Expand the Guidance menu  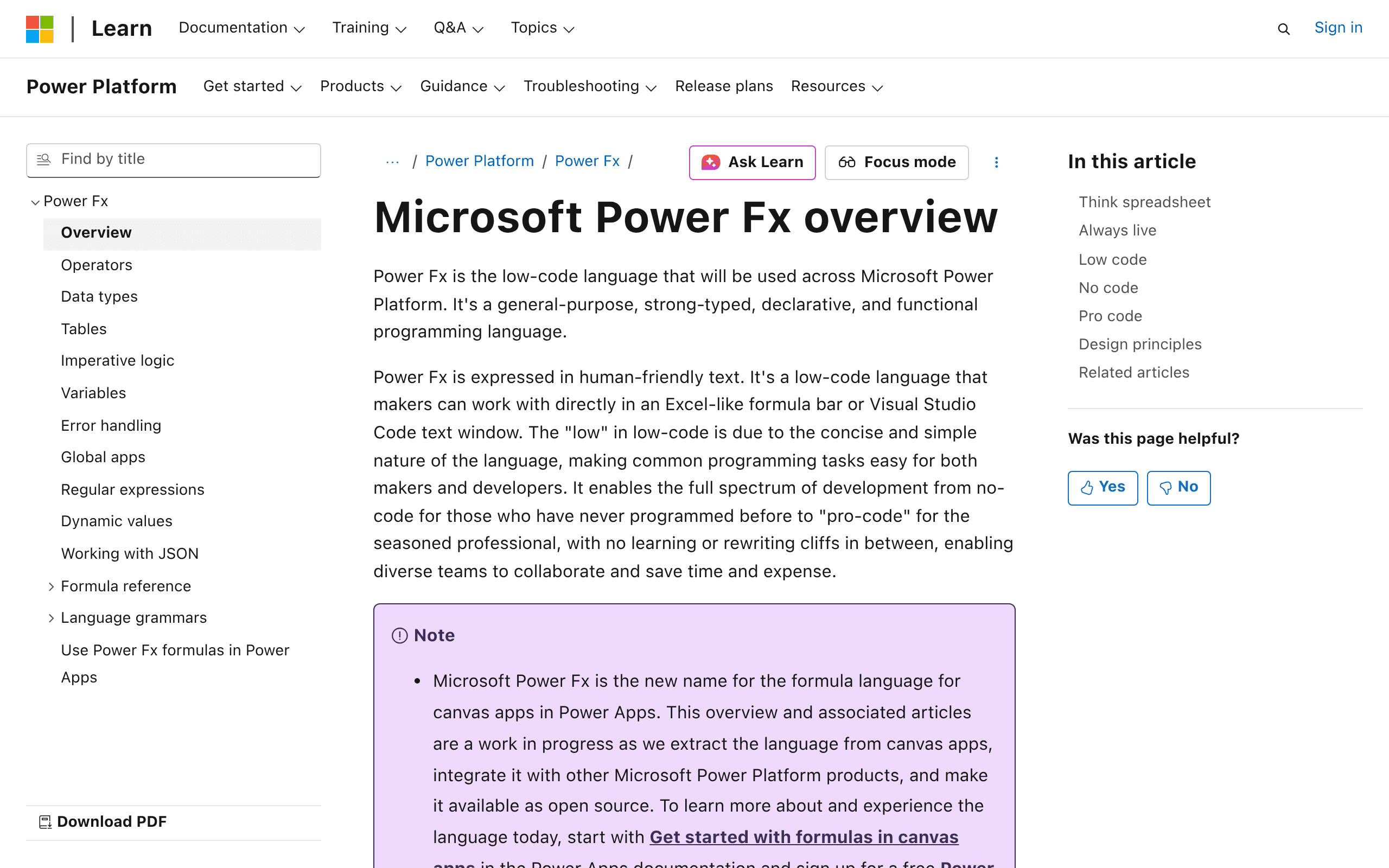[463, 87]
